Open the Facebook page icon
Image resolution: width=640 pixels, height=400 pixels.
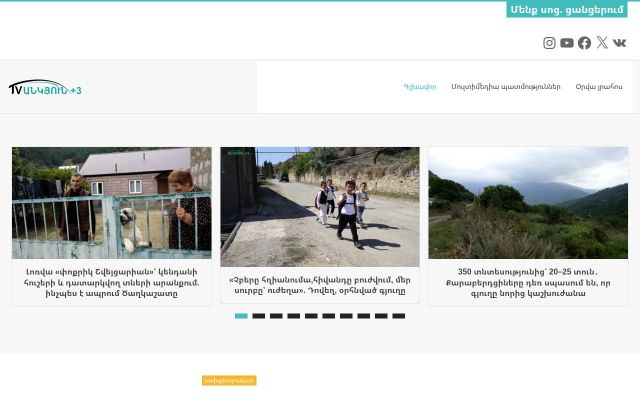(x=584, y=43)
